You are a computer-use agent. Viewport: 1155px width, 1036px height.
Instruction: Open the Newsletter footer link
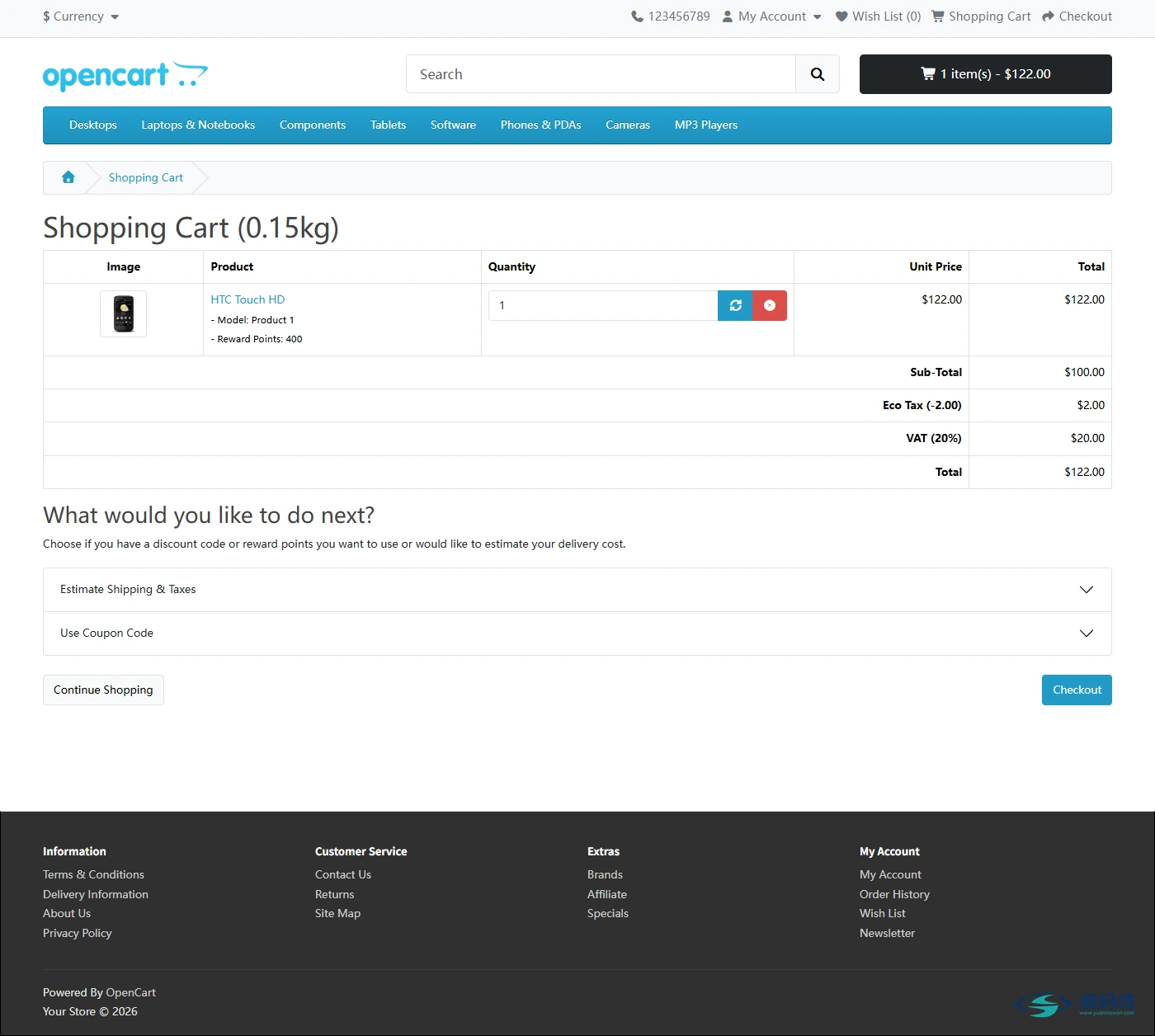click(x=887, y=933)
